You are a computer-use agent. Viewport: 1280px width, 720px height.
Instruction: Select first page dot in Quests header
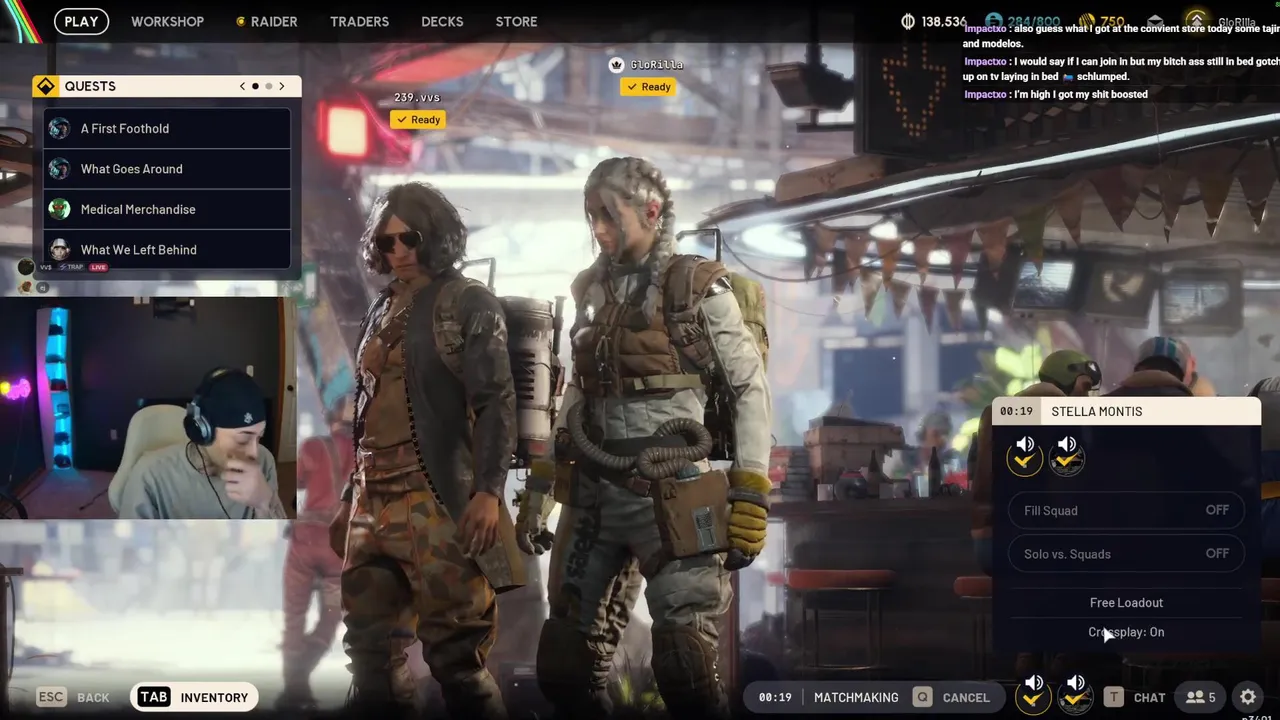[x=255, y=86]
